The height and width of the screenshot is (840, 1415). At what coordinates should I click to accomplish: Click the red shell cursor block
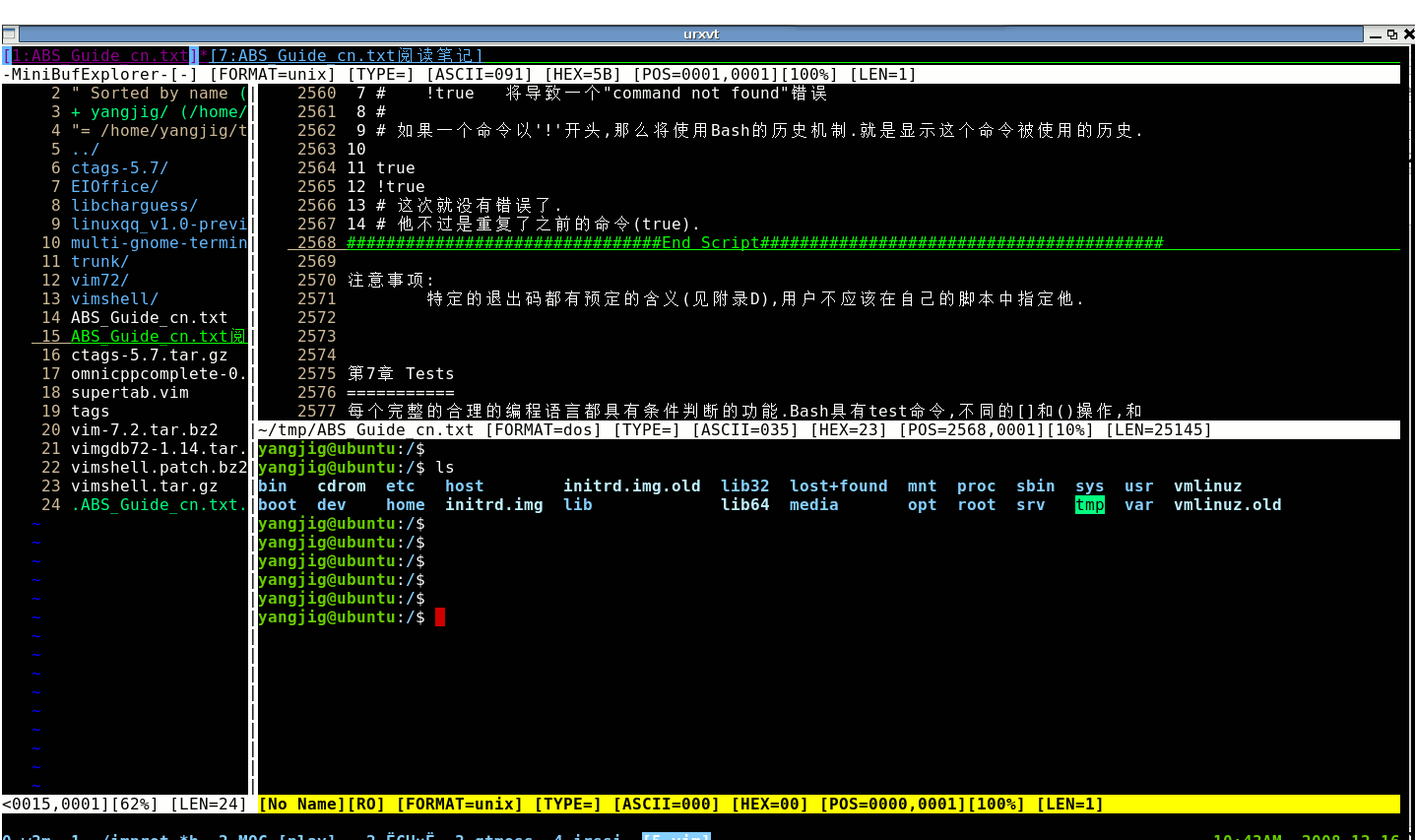click(440, 616)
